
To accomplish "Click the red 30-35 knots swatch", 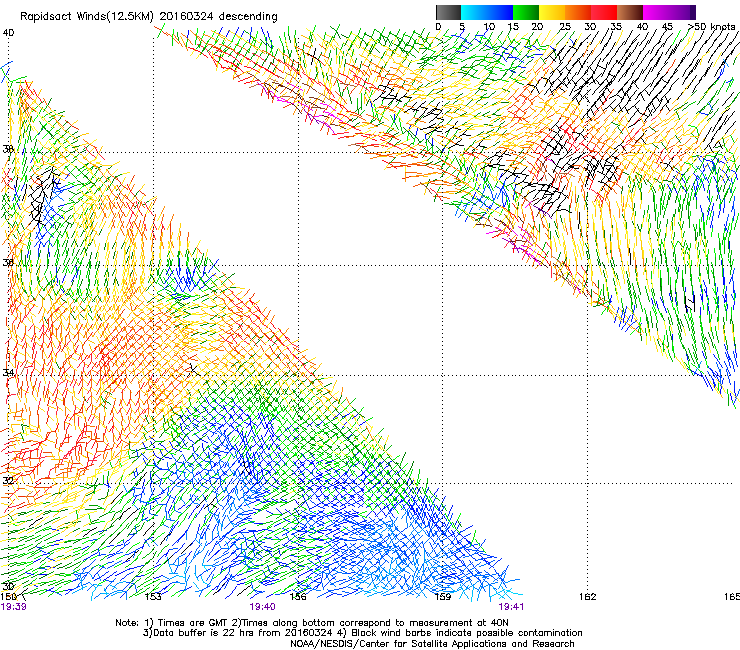I will click(x=604, y=12).
